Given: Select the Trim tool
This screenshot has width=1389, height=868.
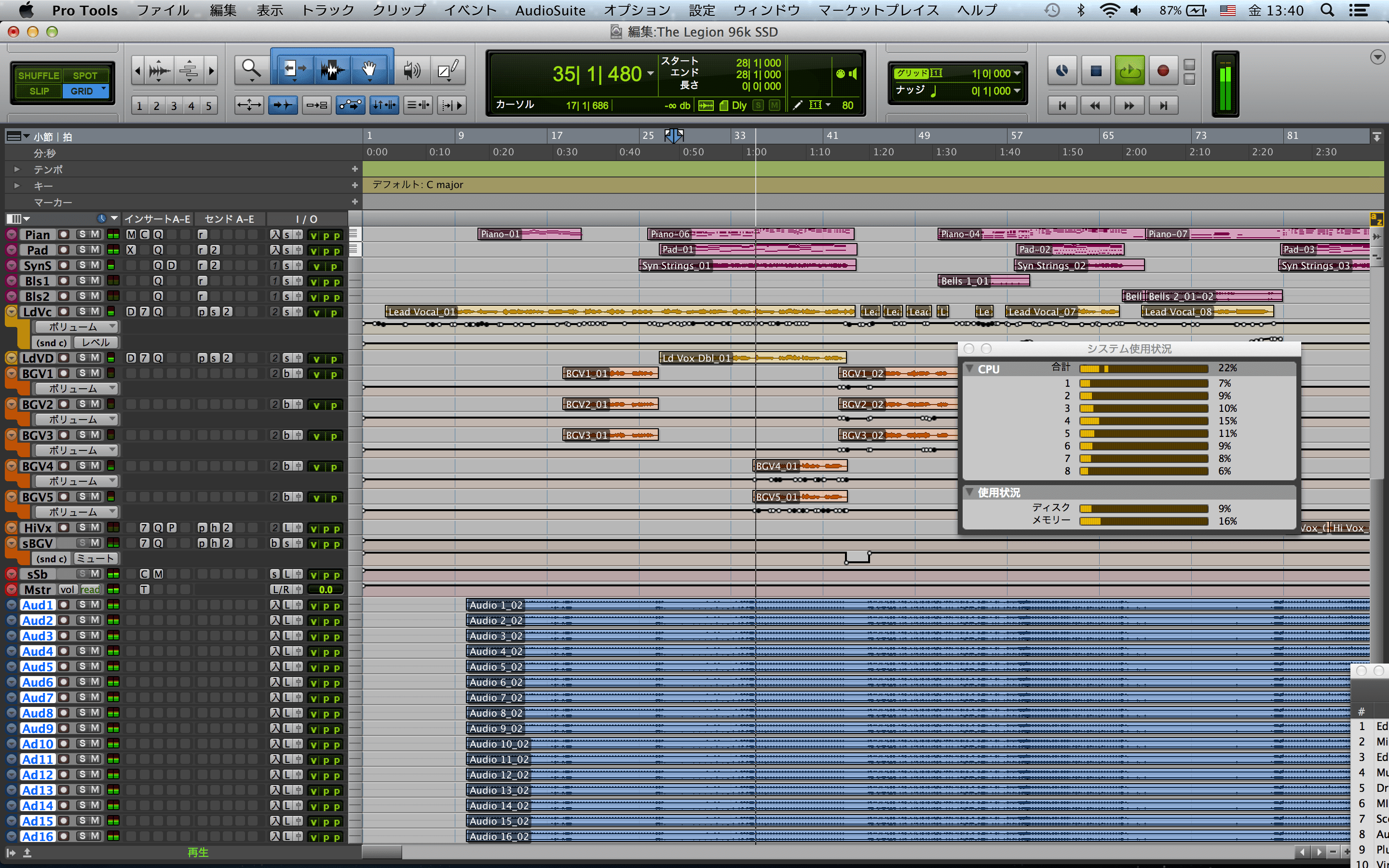Looking at the screenshot, I should [x=295, y=69].
